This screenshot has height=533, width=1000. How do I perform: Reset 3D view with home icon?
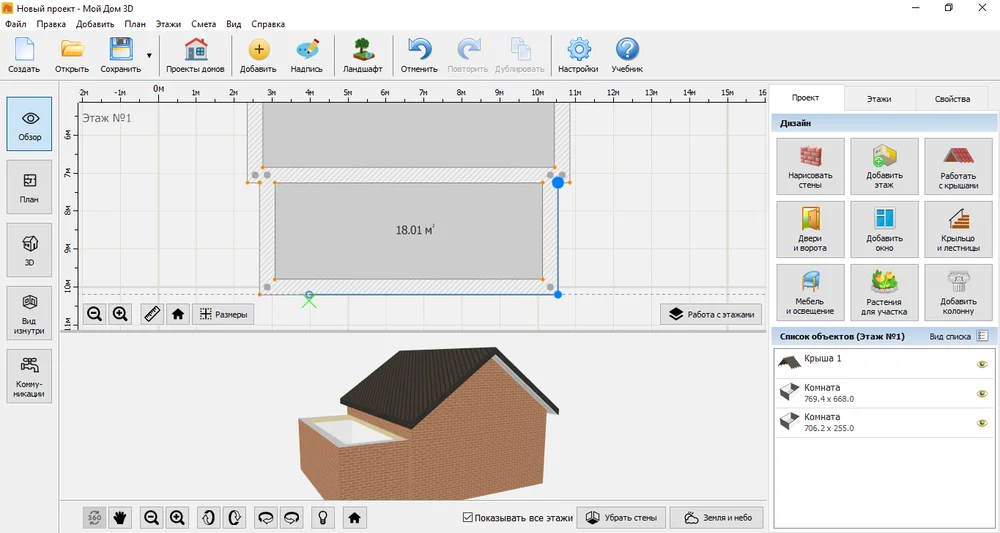point(355,518)
